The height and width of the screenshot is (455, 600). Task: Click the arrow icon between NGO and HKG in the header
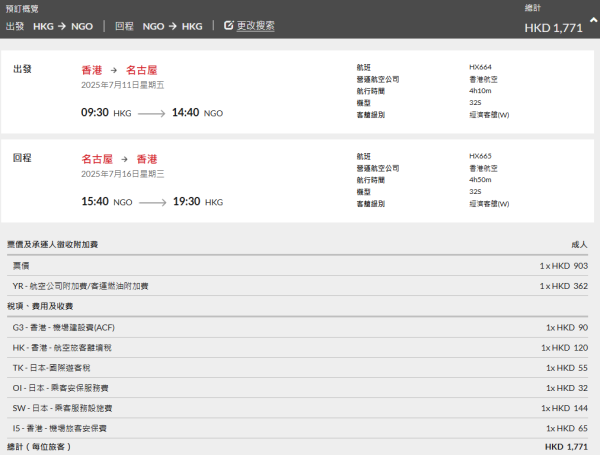(x=173, y=26)
